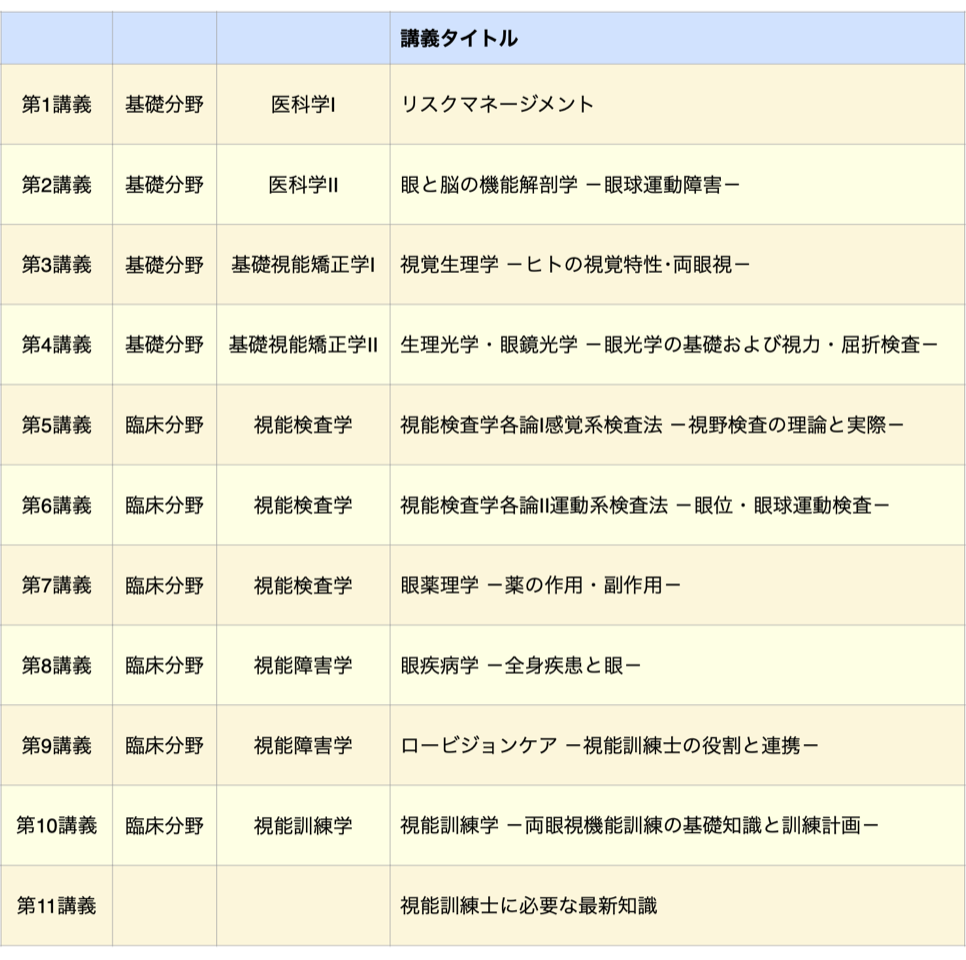Select the 第1講義 row label
The height and width of the screenshot is (960, 966).
point(56,105)
